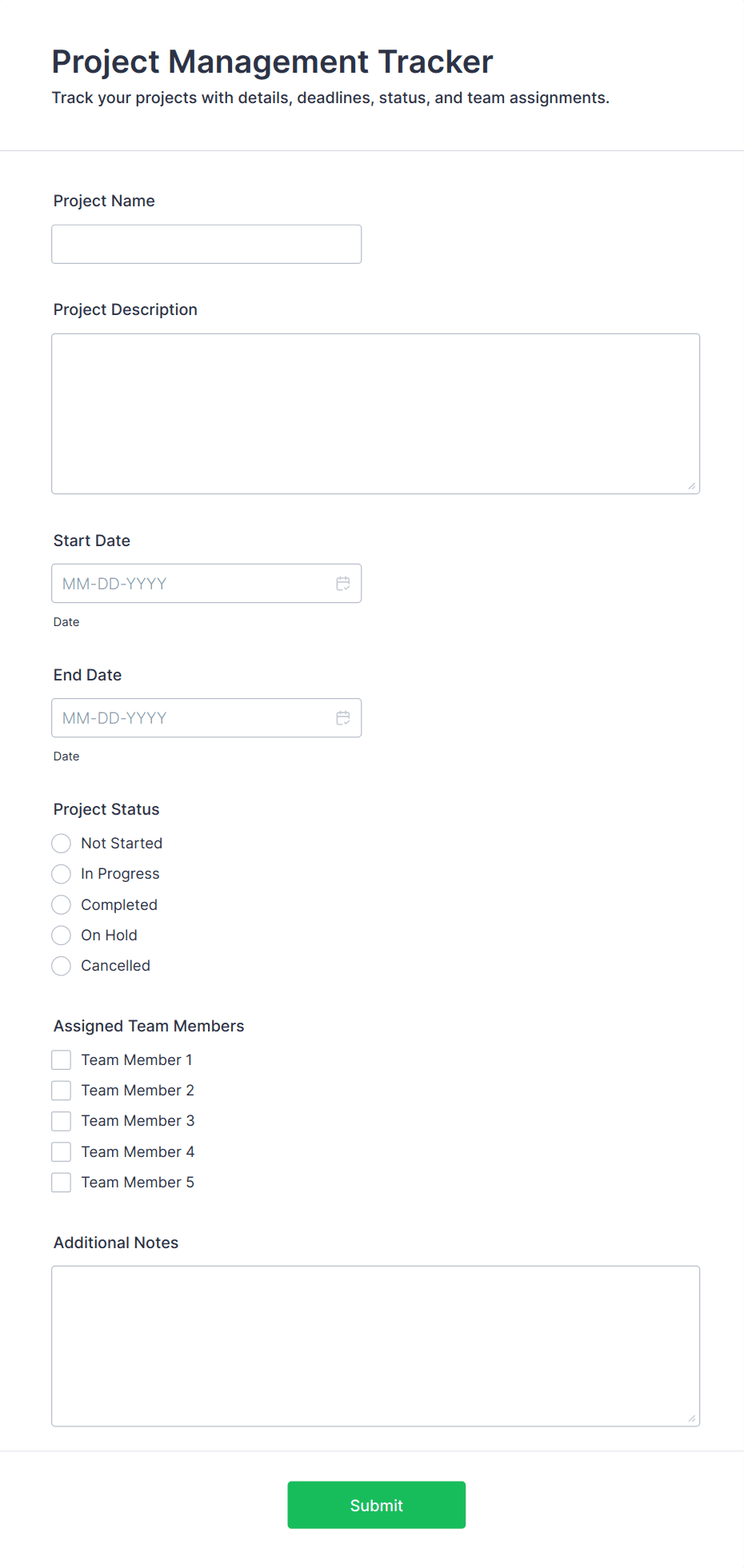744x1568 pixels.
Task: Select the Team Member 5 checkbox
Action: click(62, 1183)
